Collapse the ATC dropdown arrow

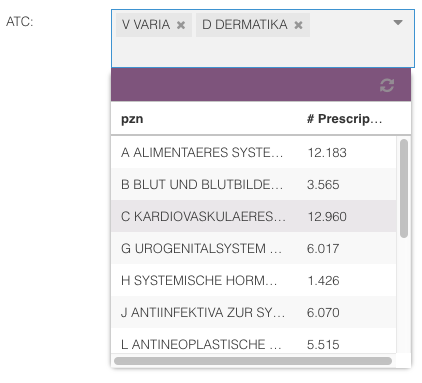398,22
